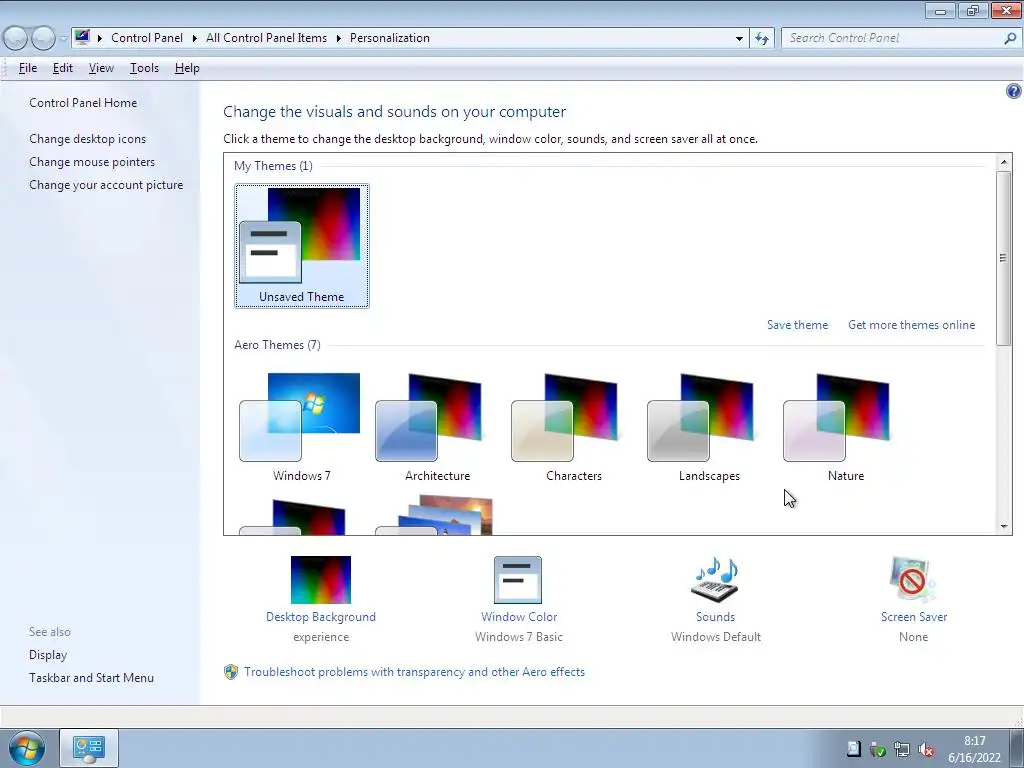Click the refresh button beside address bar
Image resolution: width=1024 pixels, height=768 pixels.
[761, 38]
